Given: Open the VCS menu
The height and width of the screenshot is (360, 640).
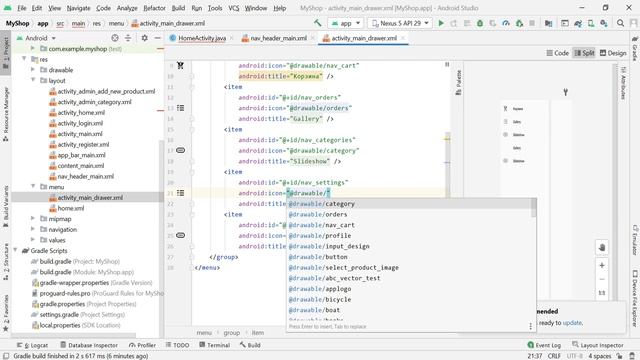Looking at the screenshot, I should pyautogui.click(x=234, y=8).
